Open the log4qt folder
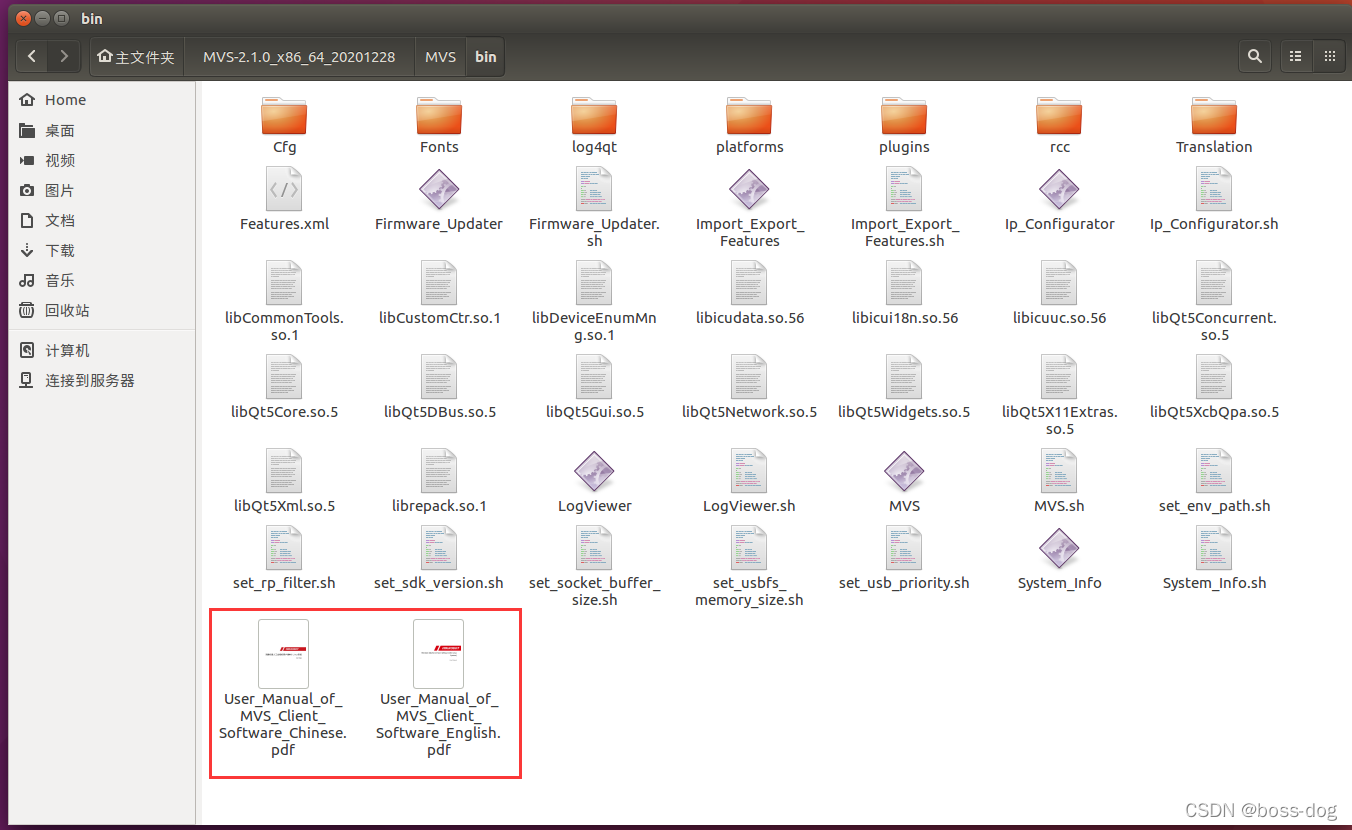This screenshot has width=1352, height=830. (x=594, y=116)
